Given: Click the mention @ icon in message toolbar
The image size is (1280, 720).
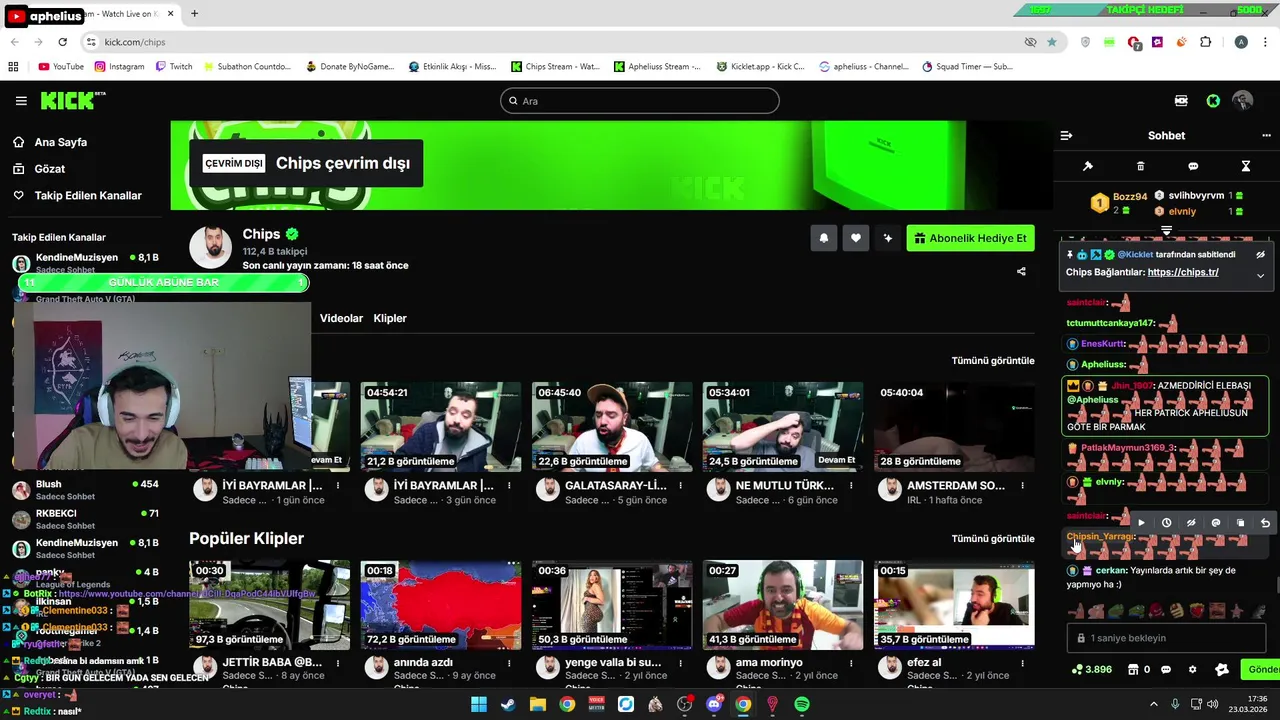Looking at the screenshot, I should click(1216, 523).
